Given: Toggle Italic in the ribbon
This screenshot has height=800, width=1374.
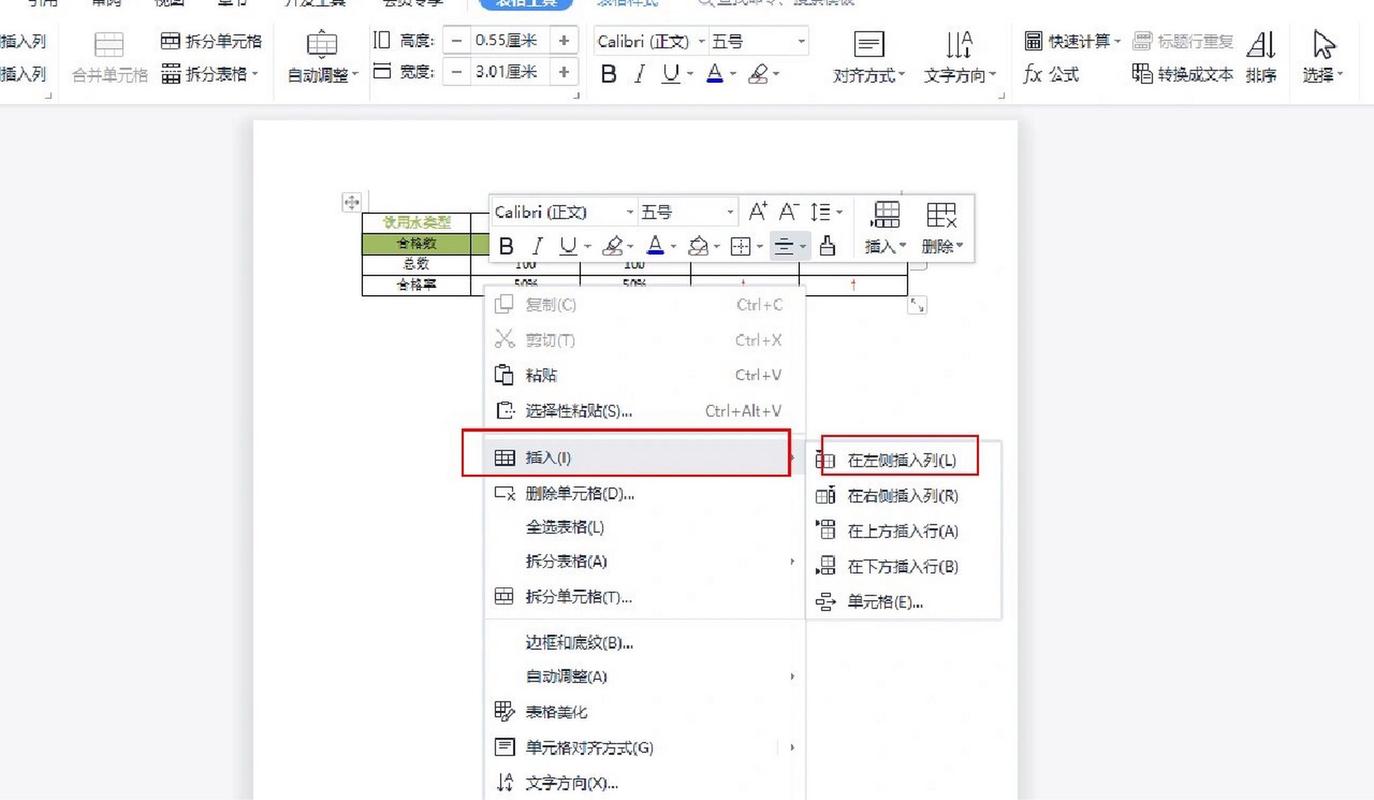Looking at the screenshot, I should click(639, 75).
